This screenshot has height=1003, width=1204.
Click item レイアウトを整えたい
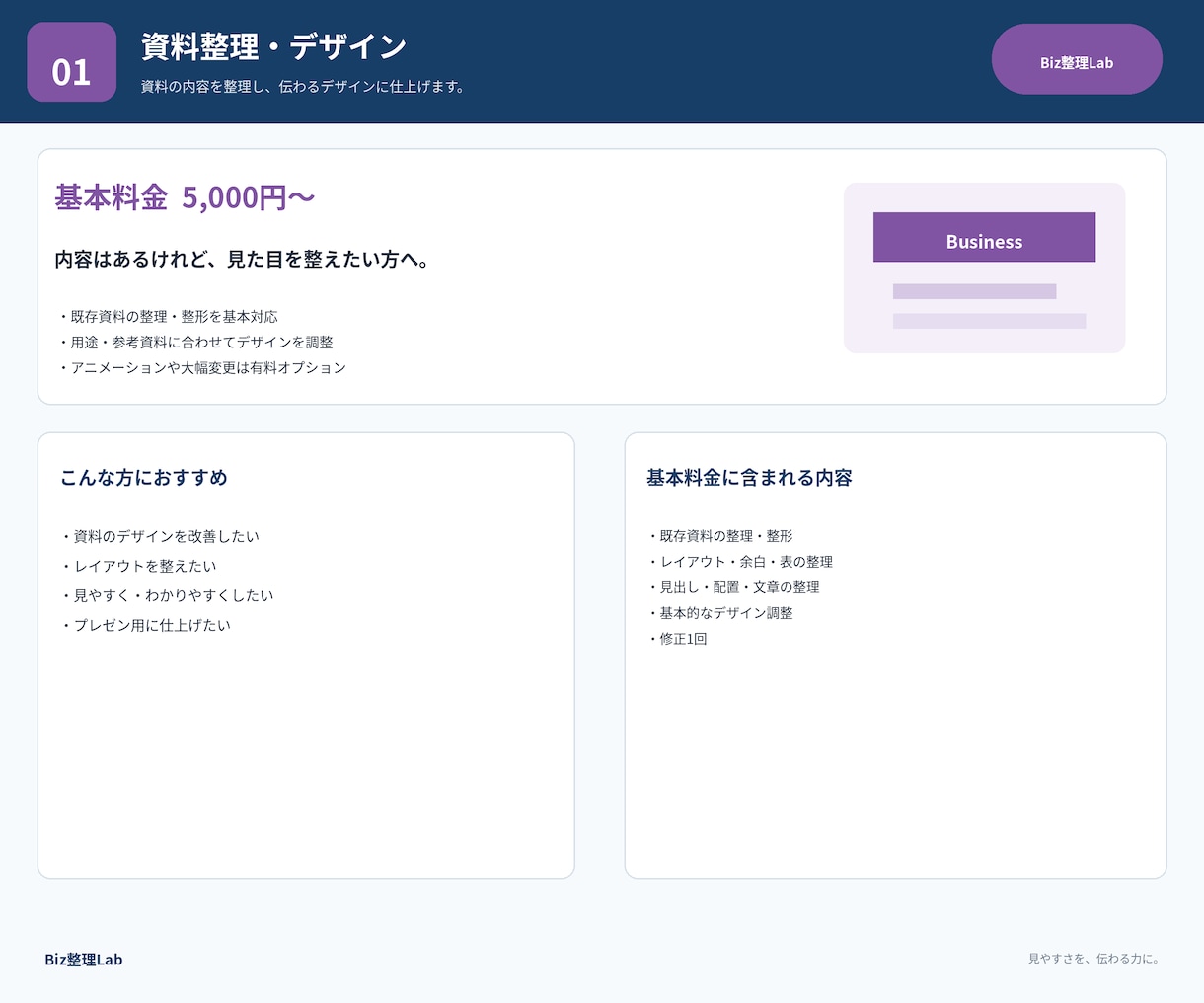138,567
